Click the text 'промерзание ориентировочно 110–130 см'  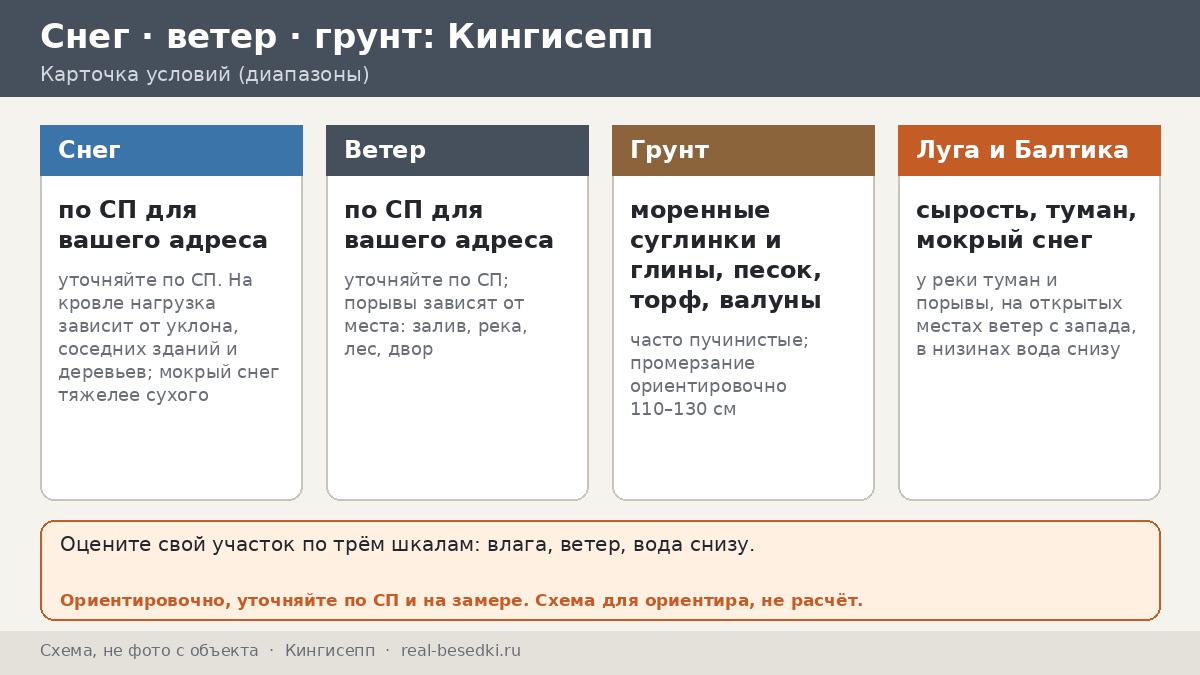(708, 386)
